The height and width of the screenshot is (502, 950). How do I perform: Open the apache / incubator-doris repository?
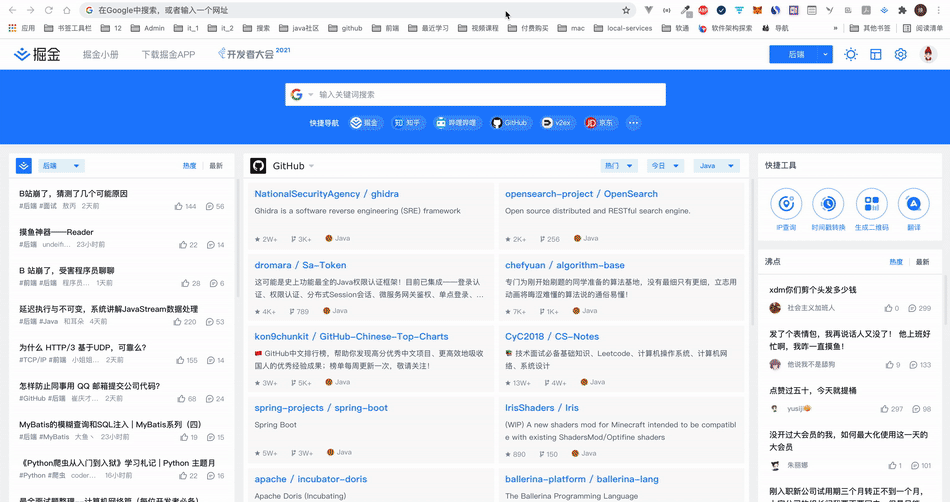pos(311,479)
